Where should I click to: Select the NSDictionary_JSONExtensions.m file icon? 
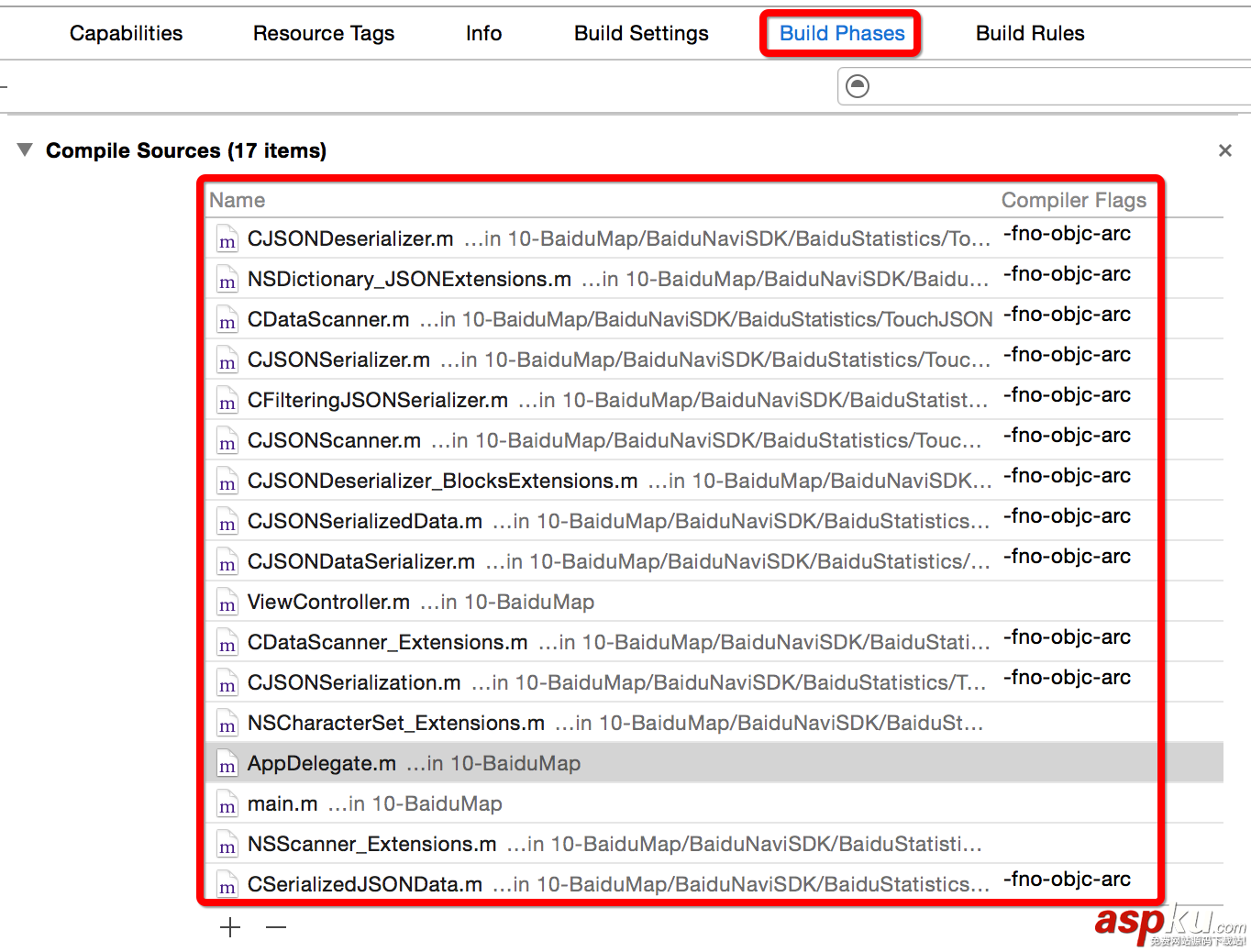227,281
